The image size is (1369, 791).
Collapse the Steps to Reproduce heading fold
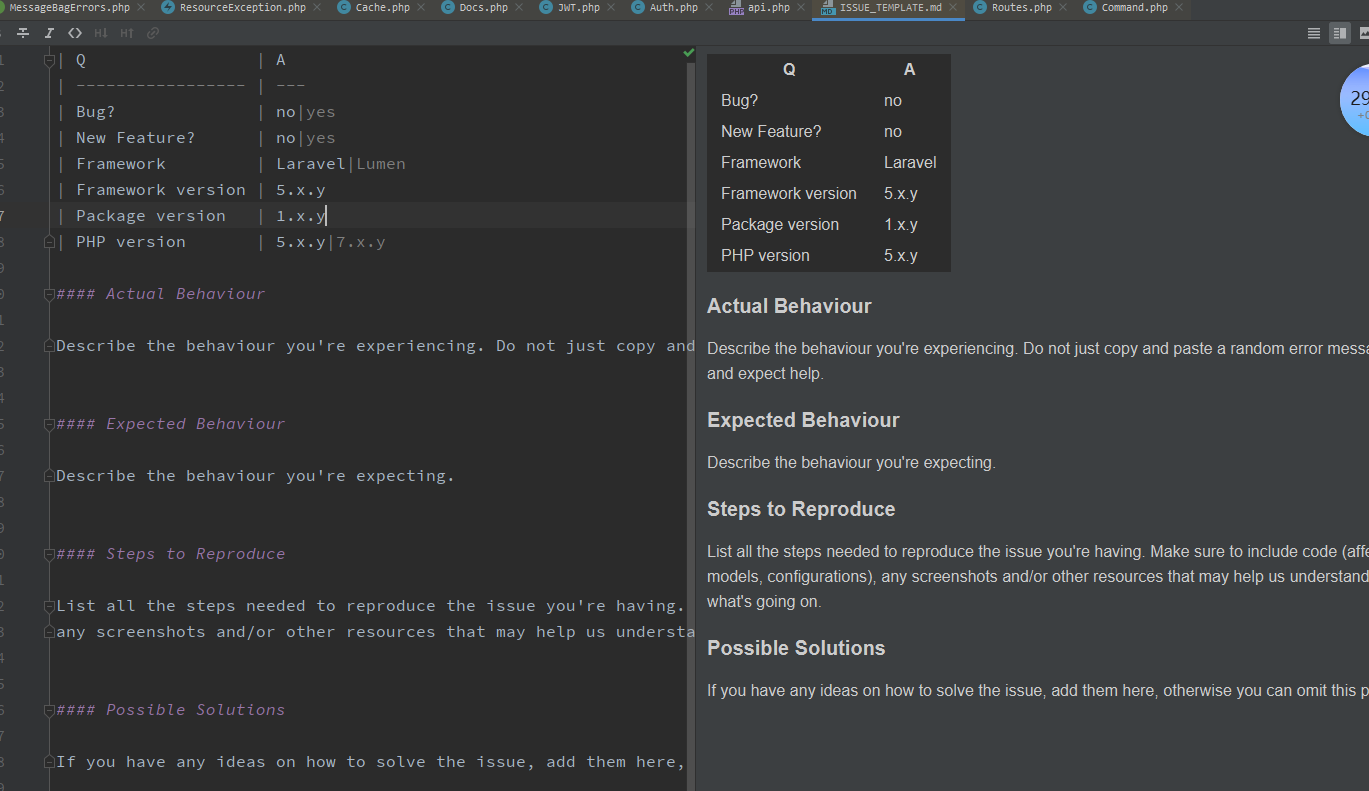tap(49, 554)
